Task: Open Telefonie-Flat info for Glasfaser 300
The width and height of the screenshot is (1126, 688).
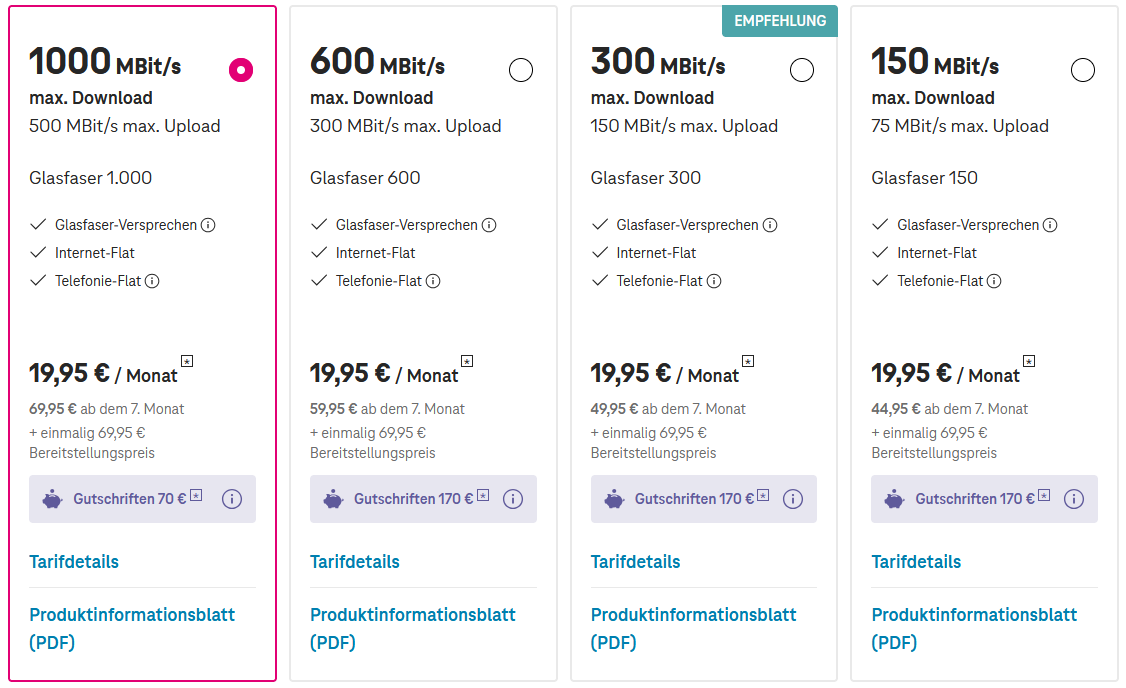Action: (x=715, y=281)
